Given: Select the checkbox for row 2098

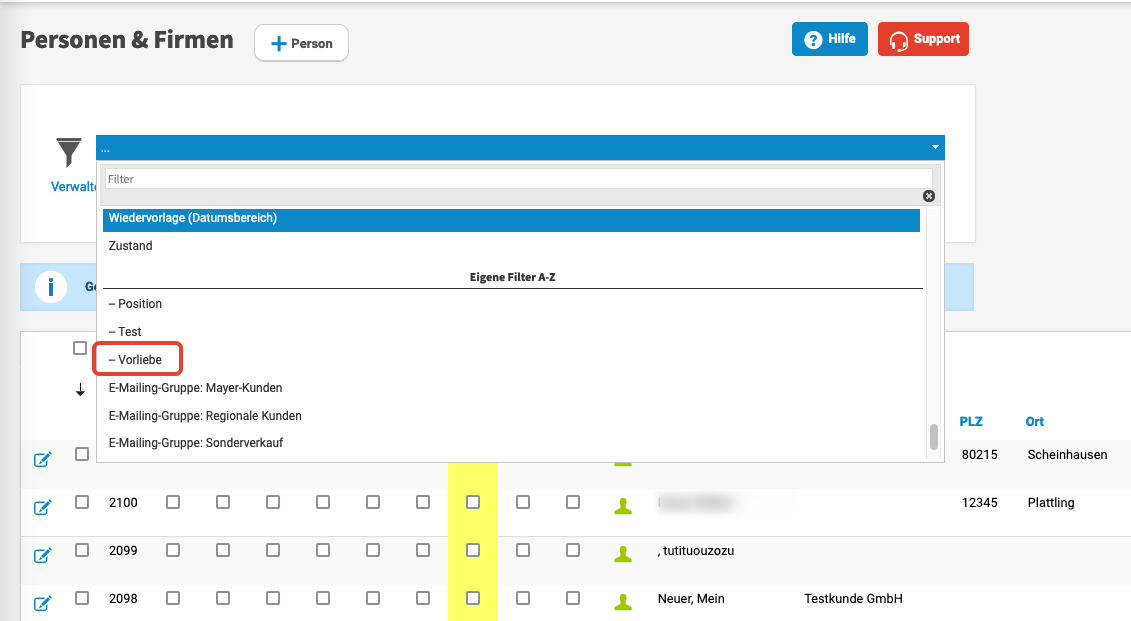Looking at the screenshot, I should point(82,598).
